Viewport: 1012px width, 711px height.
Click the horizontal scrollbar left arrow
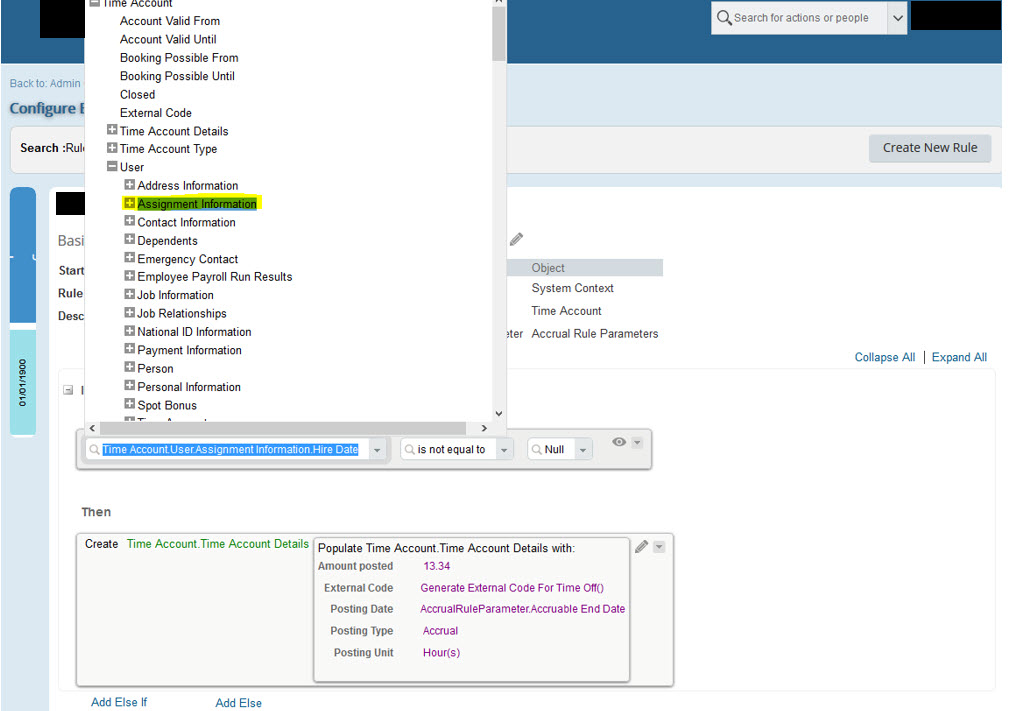[x=92, y=428]
